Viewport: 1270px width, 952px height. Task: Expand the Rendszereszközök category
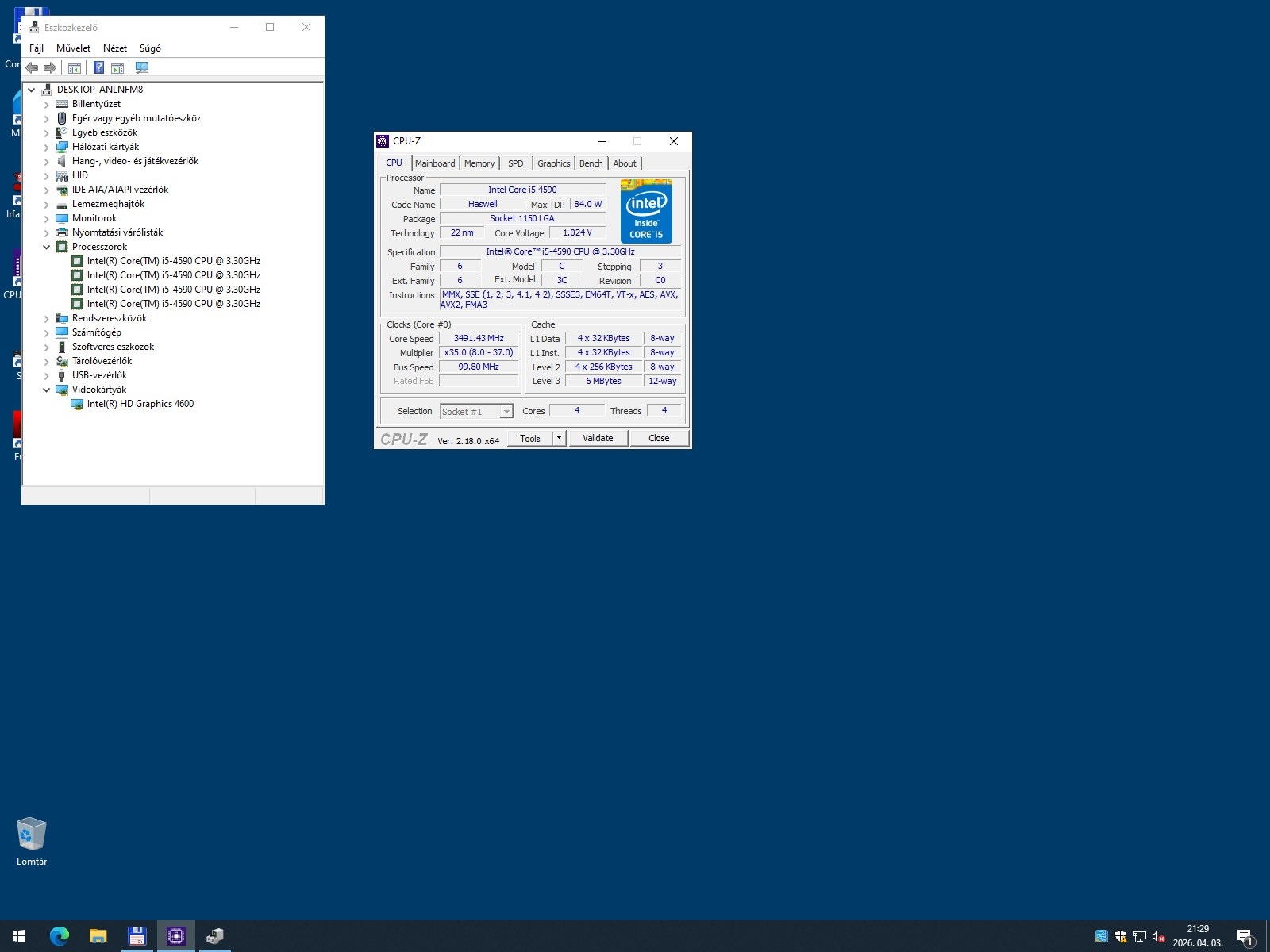click(x=46, y=318)
